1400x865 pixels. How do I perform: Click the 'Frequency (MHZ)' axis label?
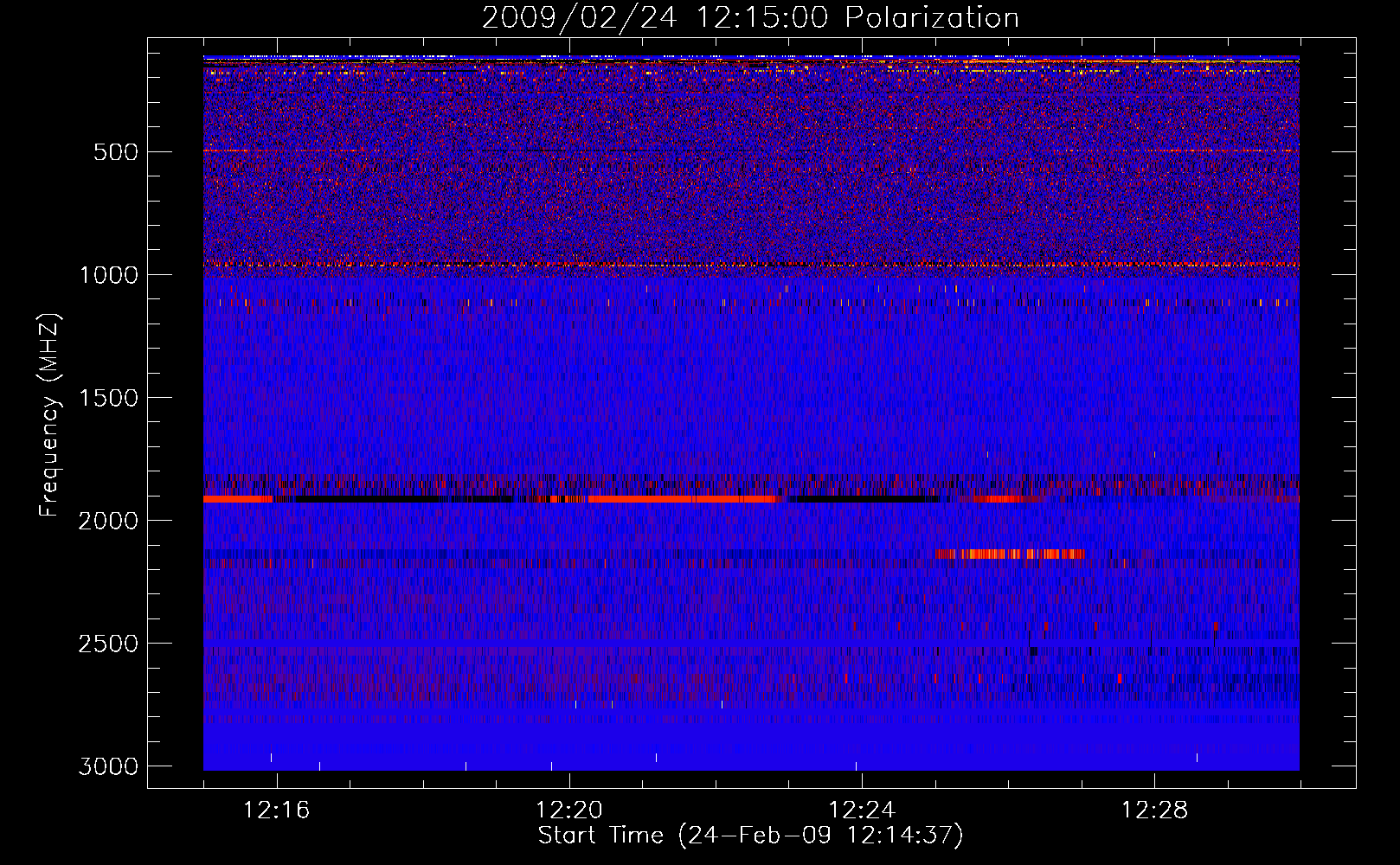pyautogui.click(x=49, y=415)
